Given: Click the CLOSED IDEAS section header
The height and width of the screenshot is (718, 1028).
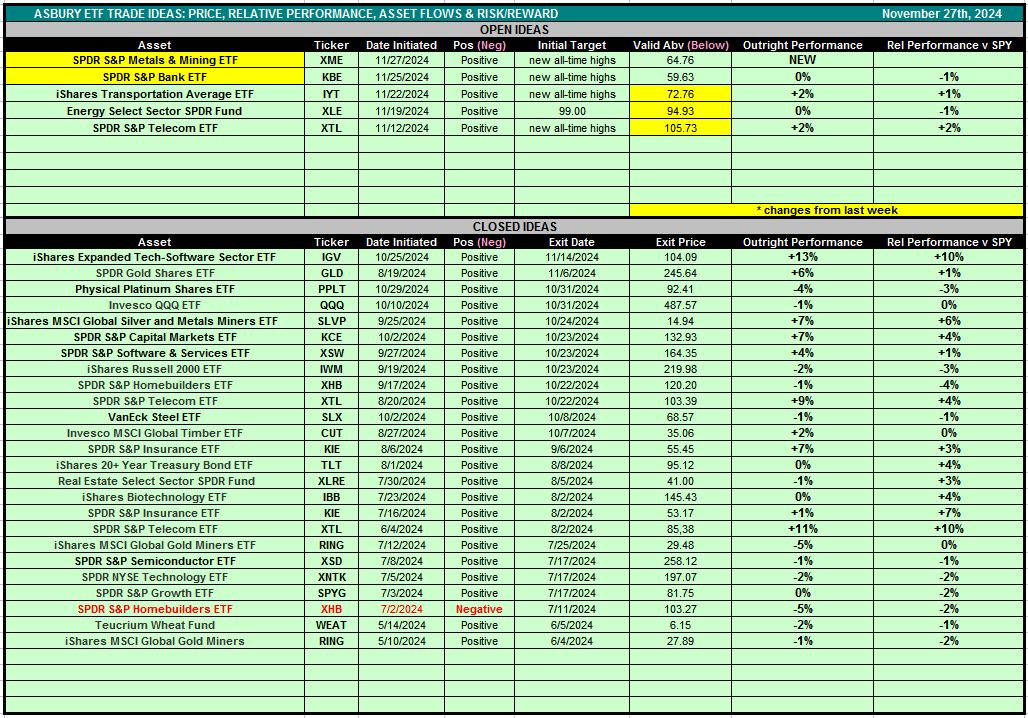Looking at the screenshot, I should (x=513, y=227).
